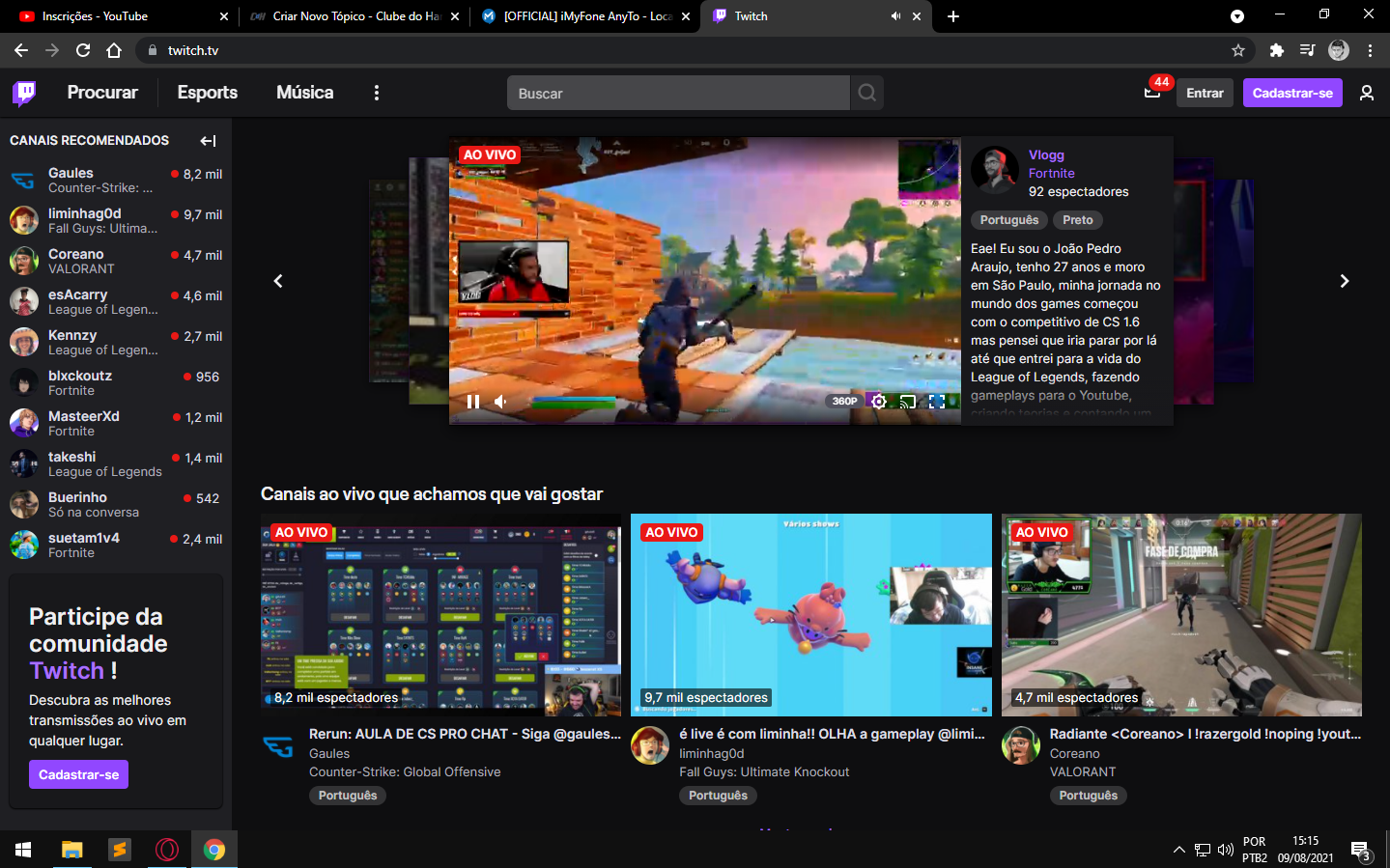Open a new browser tab
This screenshot has width=1390, height=868.
coord(953,16)
